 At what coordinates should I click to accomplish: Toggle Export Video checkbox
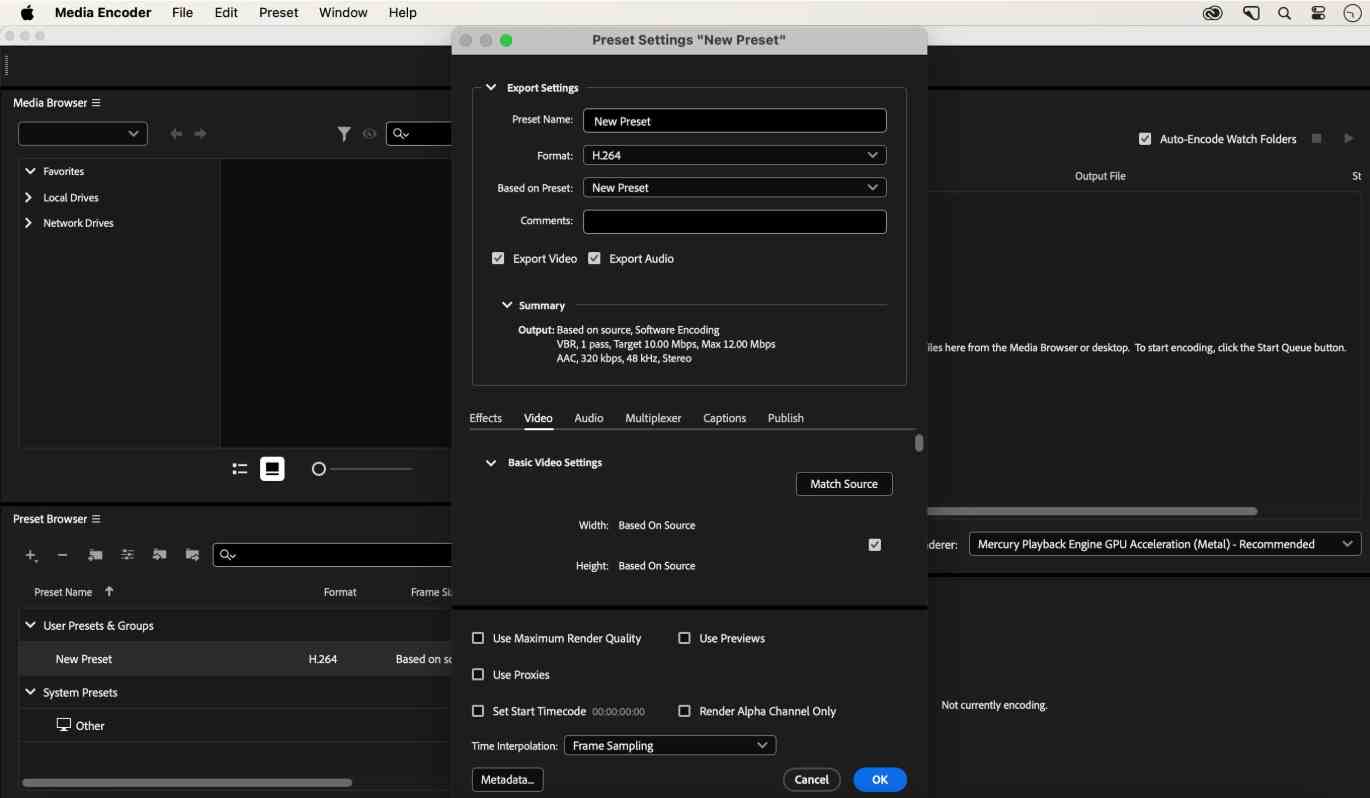pyautogui.click(x=498, y=258)
